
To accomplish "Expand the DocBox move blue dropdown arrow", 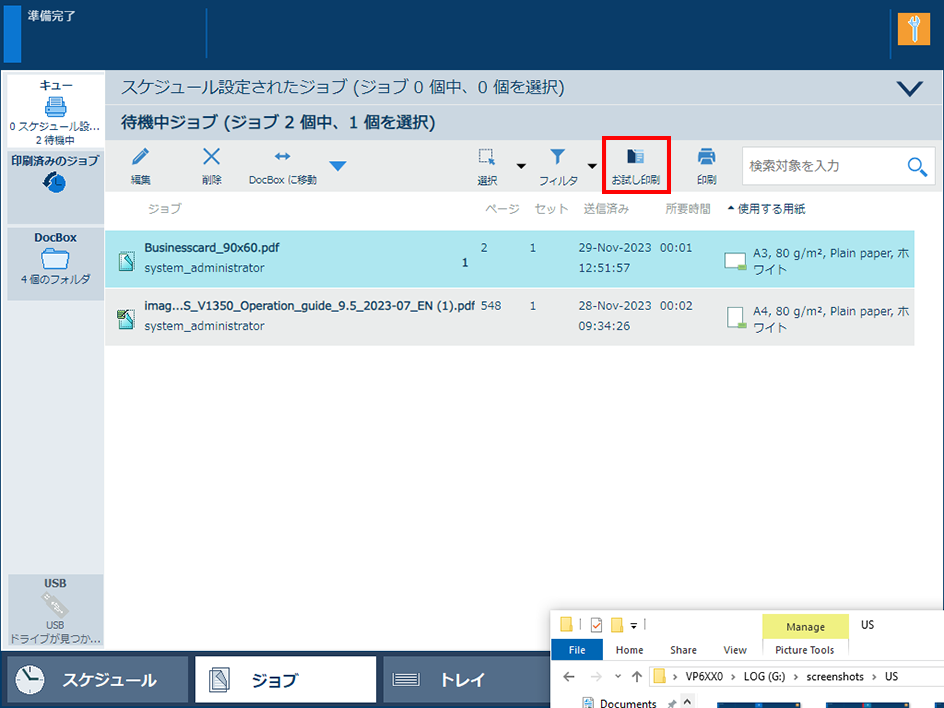I will (338, 166).
